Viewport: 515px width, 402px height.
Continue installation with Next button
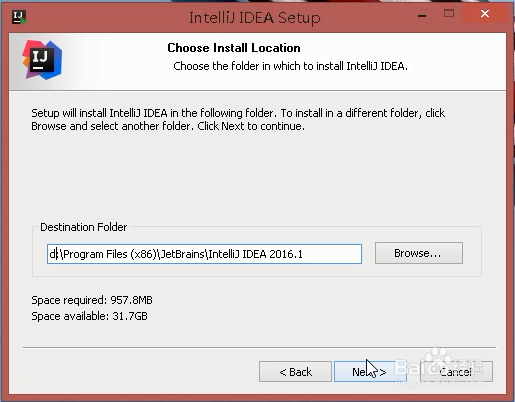pos(370,372)
